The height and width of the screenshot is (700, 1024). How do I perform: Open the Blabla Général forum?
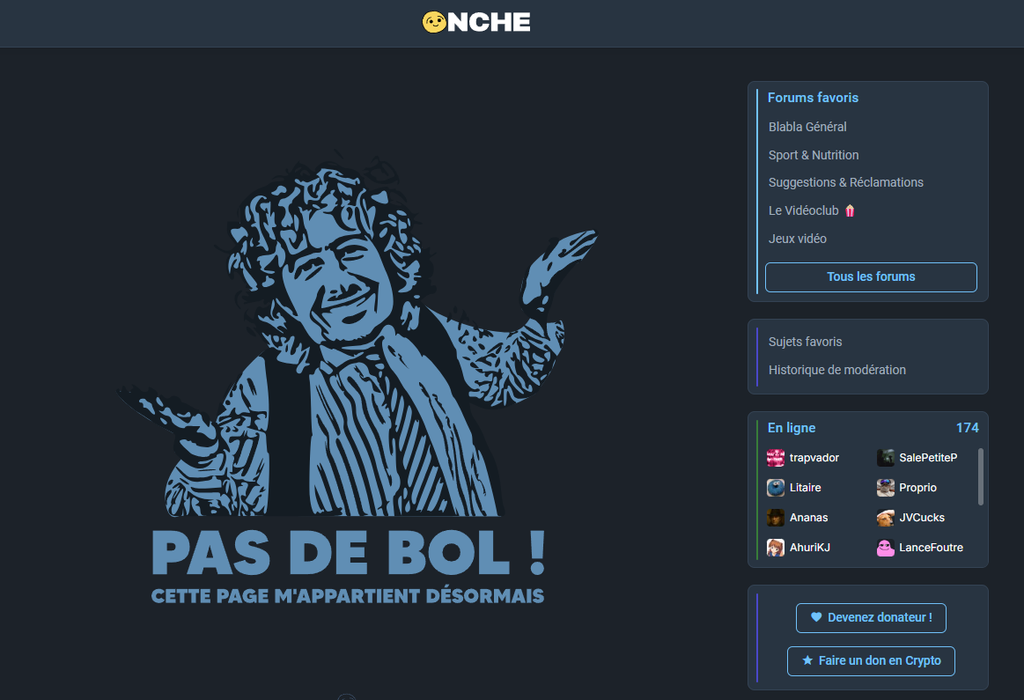[x=807, y=127]
